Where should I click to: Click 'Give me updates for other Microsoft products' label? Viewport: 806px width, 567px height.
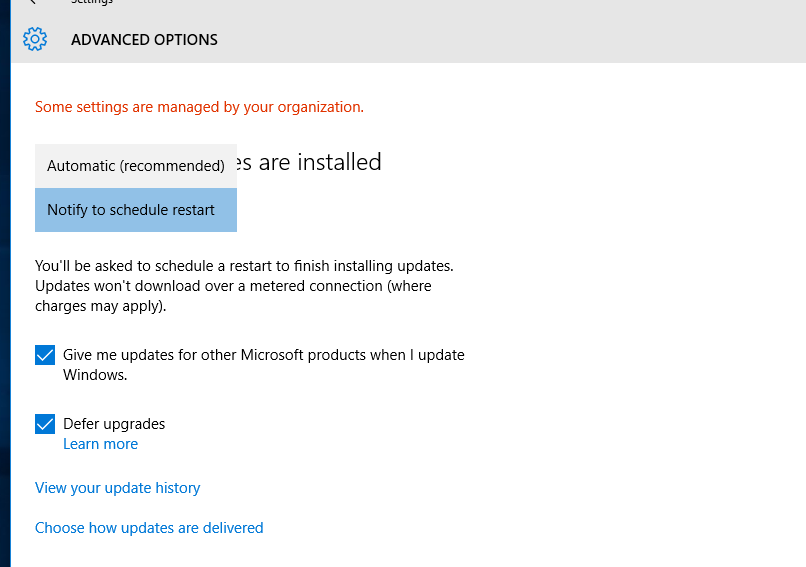[x=264, y=364]
